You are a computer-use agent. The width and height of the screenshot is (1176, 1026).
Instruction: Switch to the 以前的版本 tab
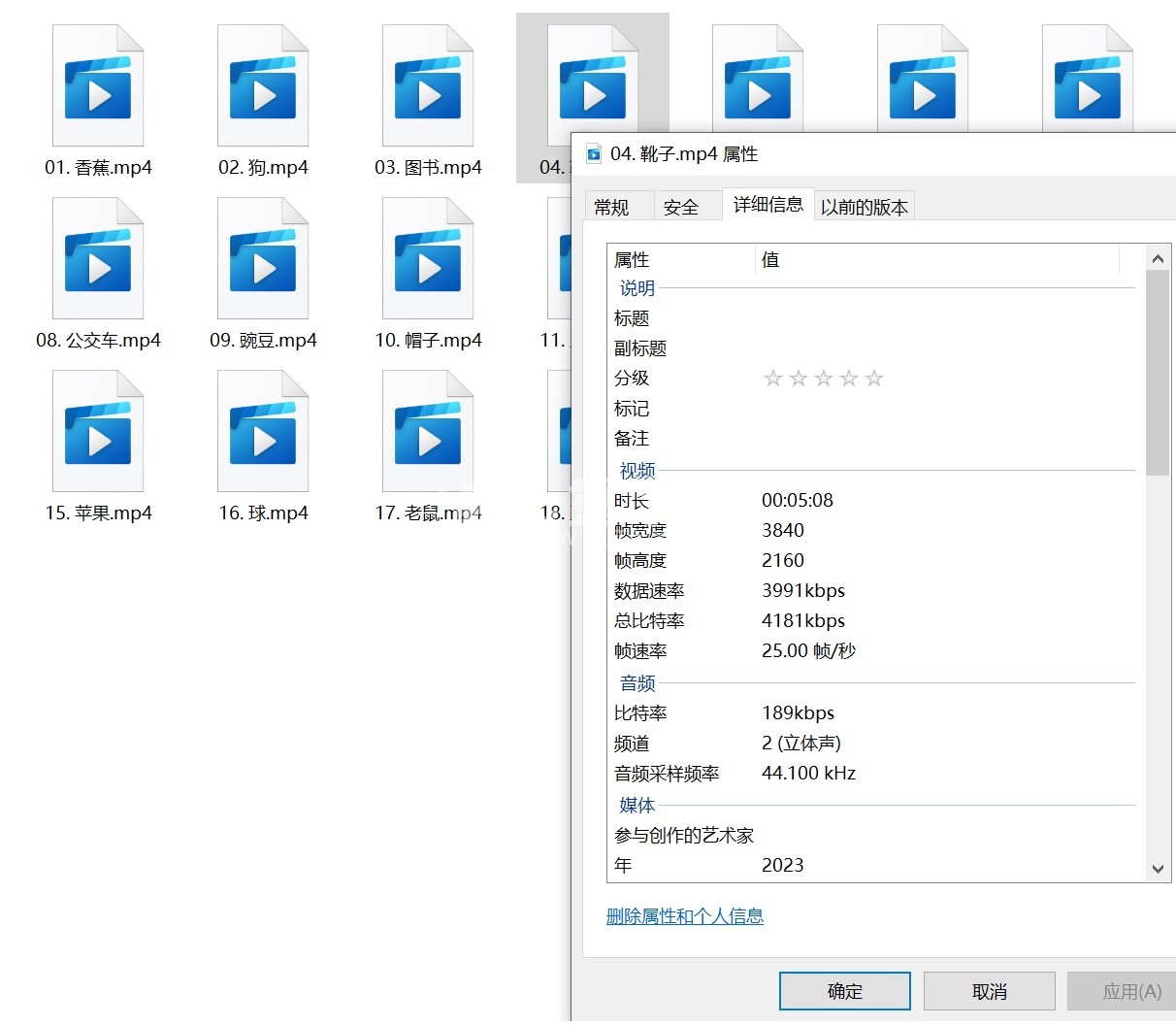pos(864,207)
